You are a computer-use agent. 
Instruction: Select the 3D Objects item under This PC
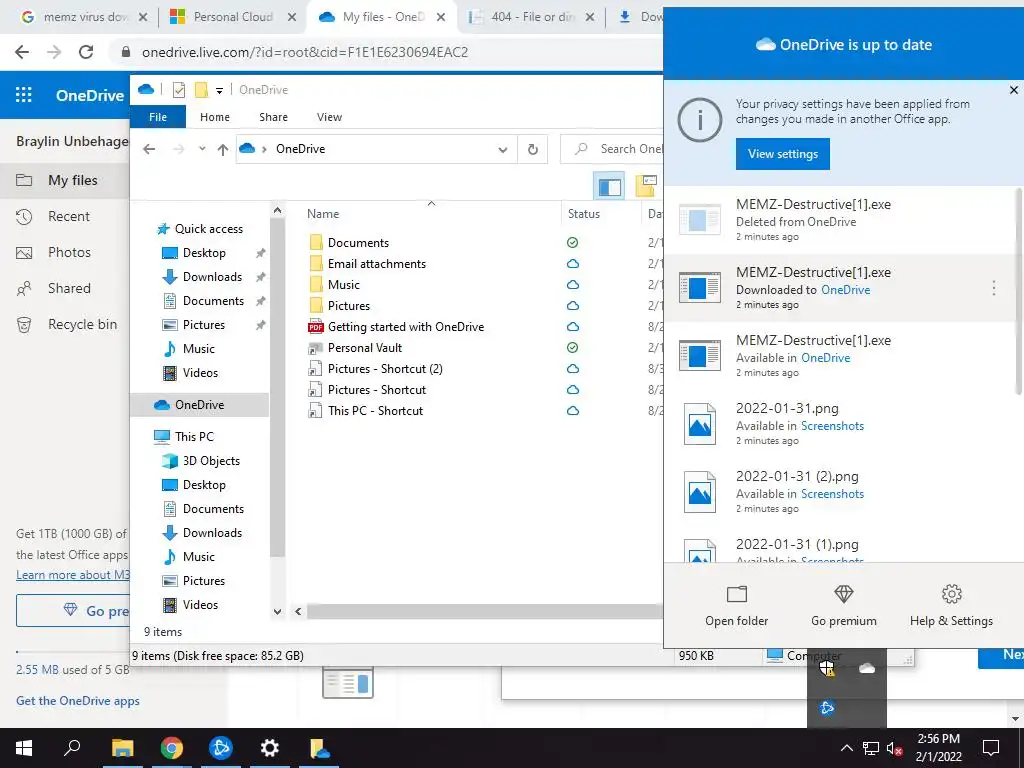(211, 460)
